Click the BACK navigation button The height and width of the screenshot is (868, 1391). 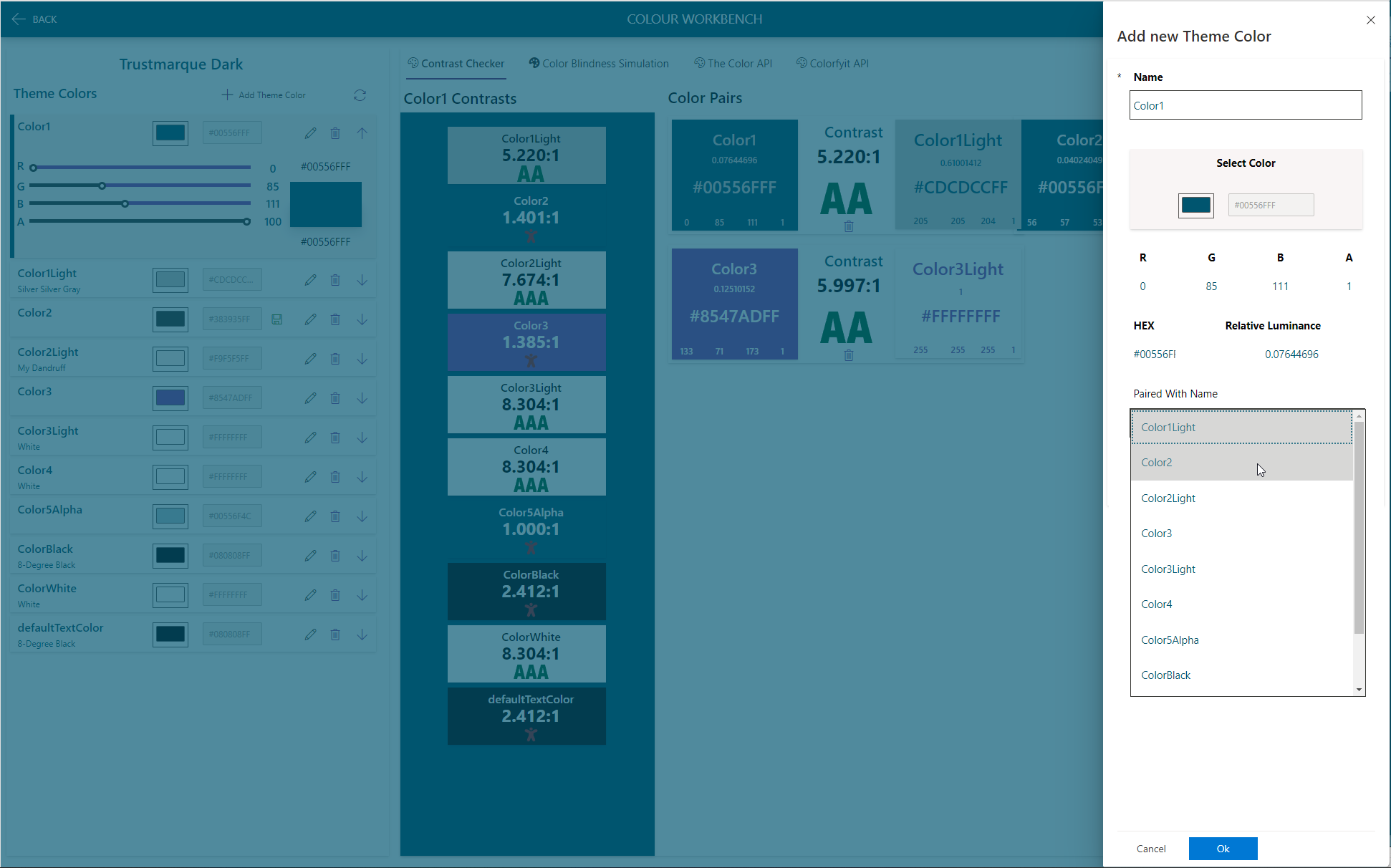click(36, 18)
